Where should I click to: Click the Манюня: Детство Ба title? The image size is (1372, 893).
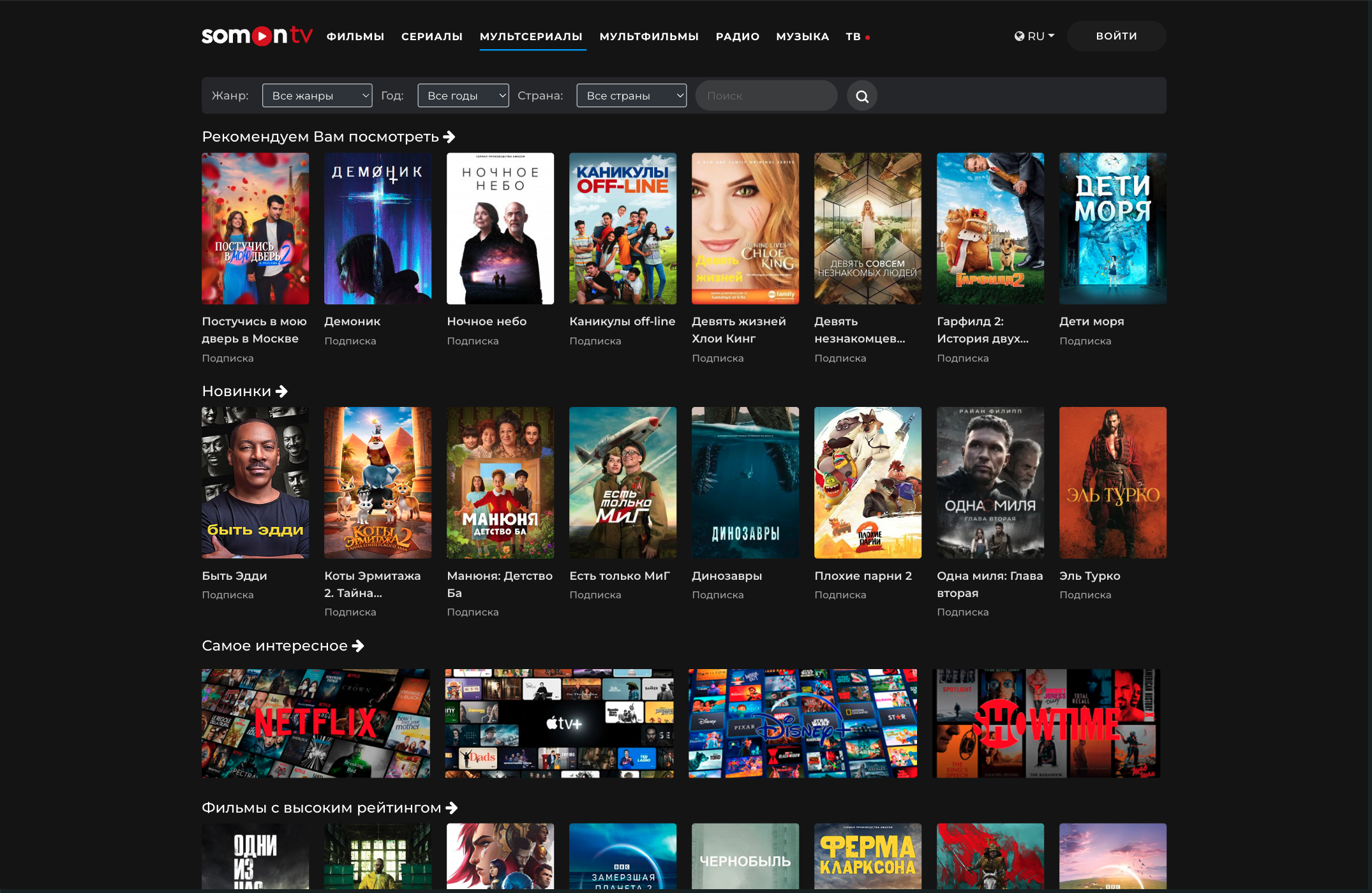(500, 584)
